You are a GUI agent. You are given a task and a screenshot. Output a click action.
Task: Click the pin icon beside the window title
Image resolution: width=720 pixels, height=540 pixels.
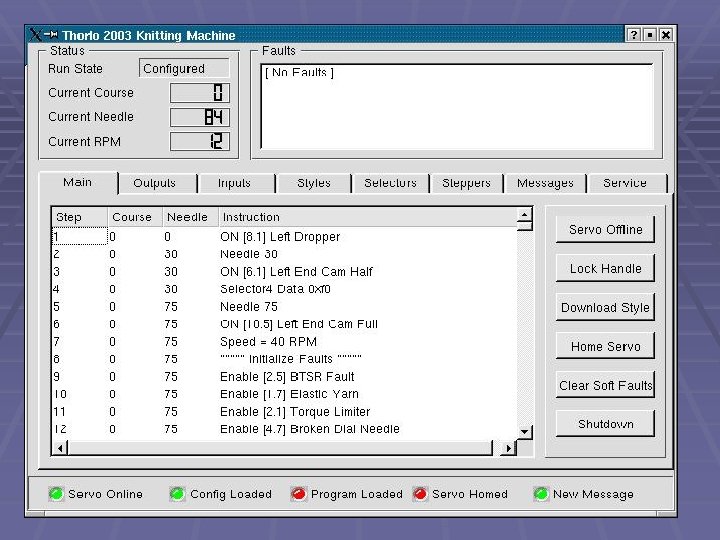(x=51, y=34)
